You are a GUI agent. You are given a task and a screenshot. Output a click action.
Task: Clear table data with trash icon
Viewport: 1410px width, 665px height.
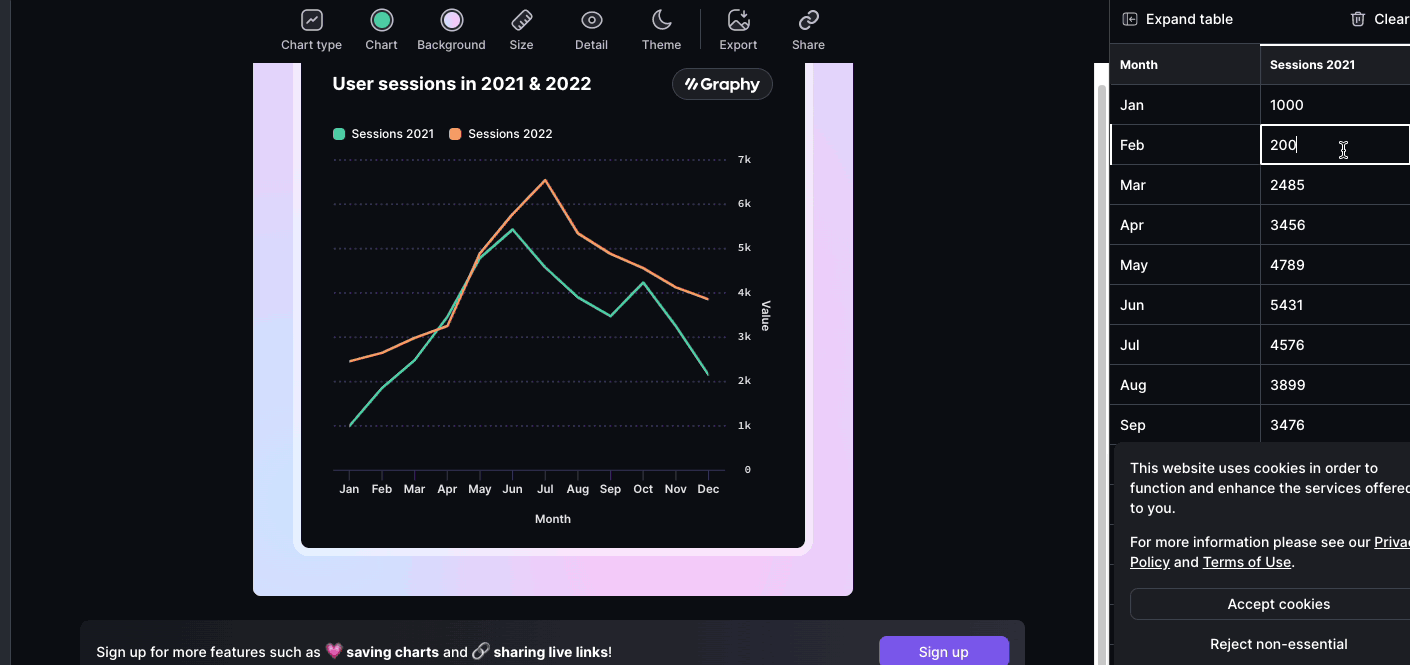click(1380, 19)
